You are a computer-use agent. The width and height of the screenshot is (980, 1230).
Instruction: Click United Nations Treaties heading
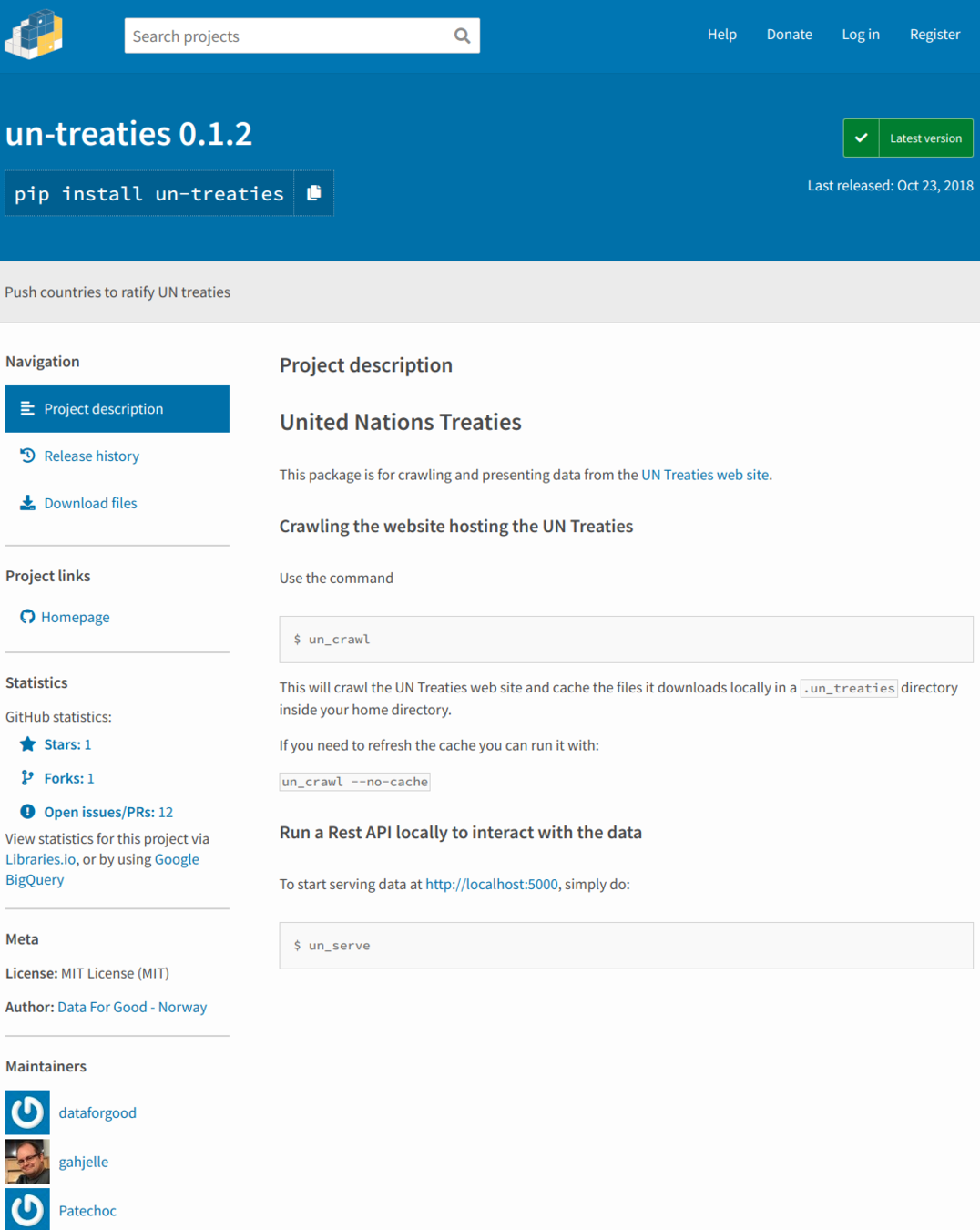(x=401, y=422)
